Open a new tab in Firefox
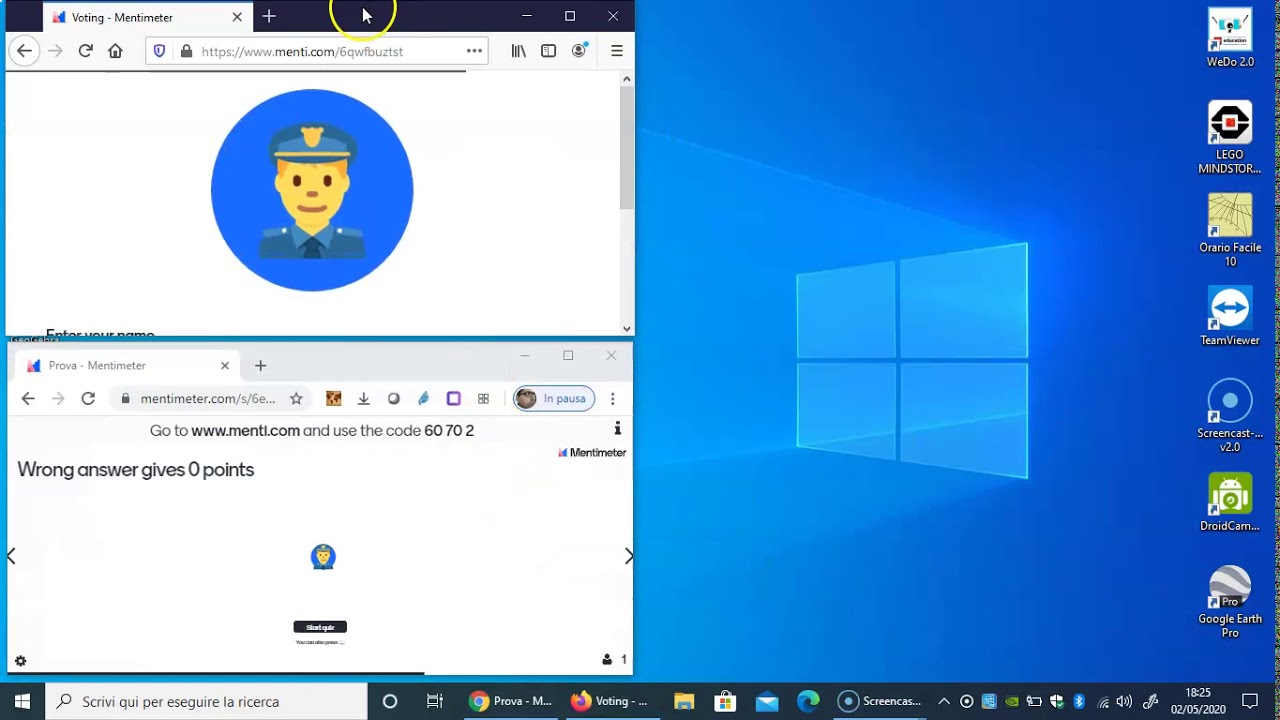Screen dimensions: 1280x720 pos(269,17)
